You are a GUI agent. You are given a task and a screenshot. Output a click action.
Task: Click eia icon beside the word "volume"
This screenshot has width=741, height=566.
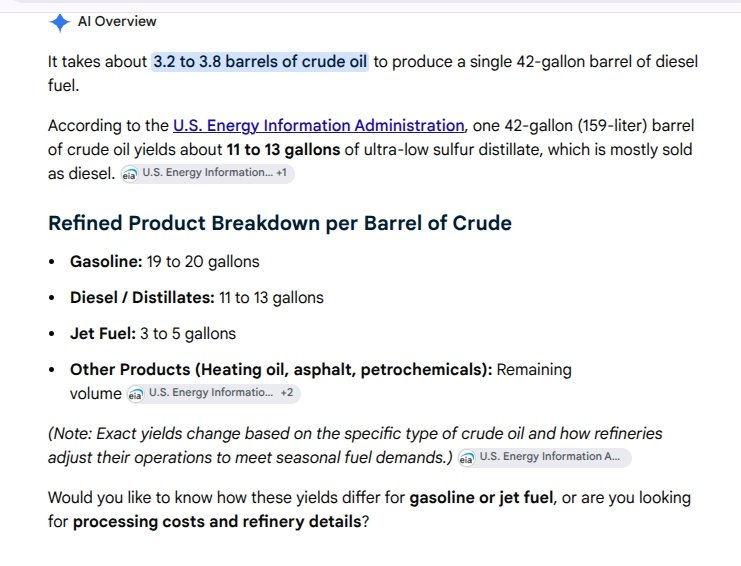pyautogui.click(x=136, y=394)
